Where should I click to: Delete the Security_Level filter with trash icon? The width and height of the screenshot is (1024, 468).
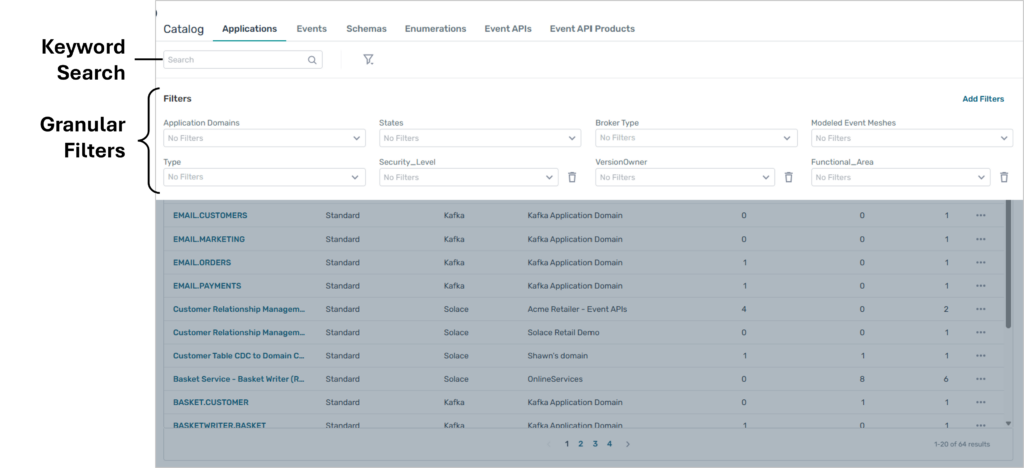(572, 177)
